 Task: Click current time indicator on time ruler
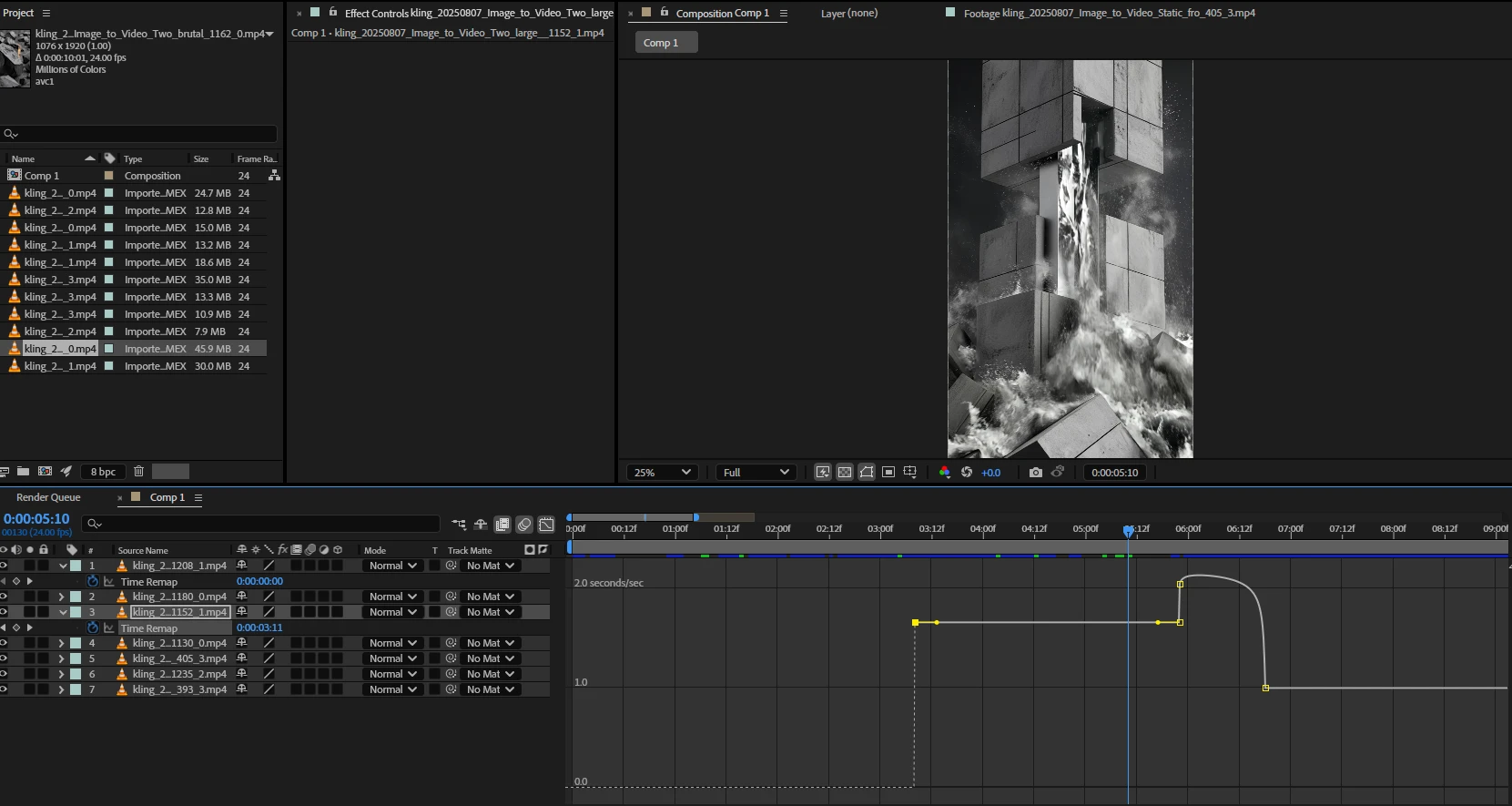coord(1128,529)
